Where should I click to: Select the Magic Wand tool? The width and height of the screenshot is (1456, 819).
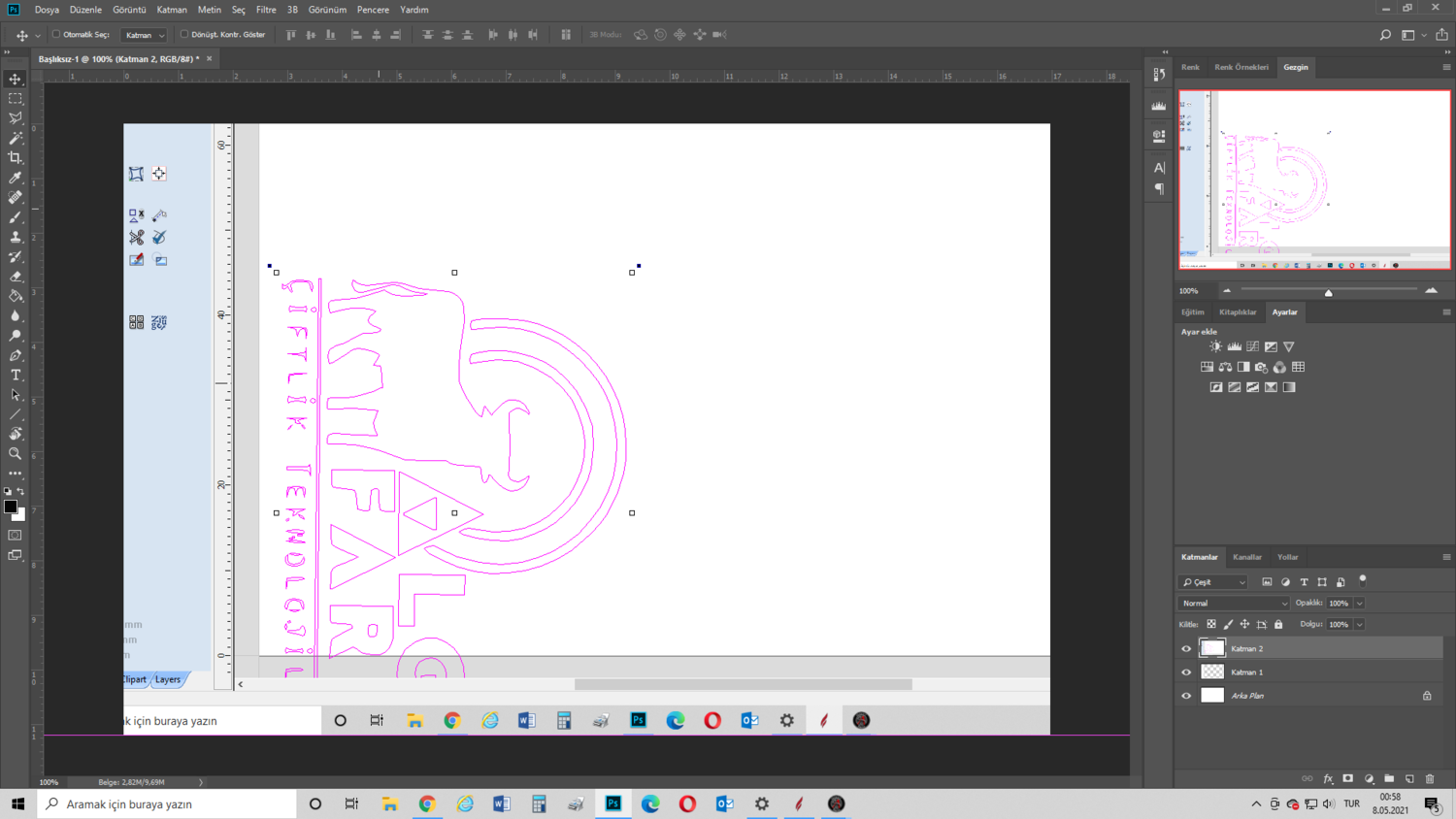click(16, 138)
